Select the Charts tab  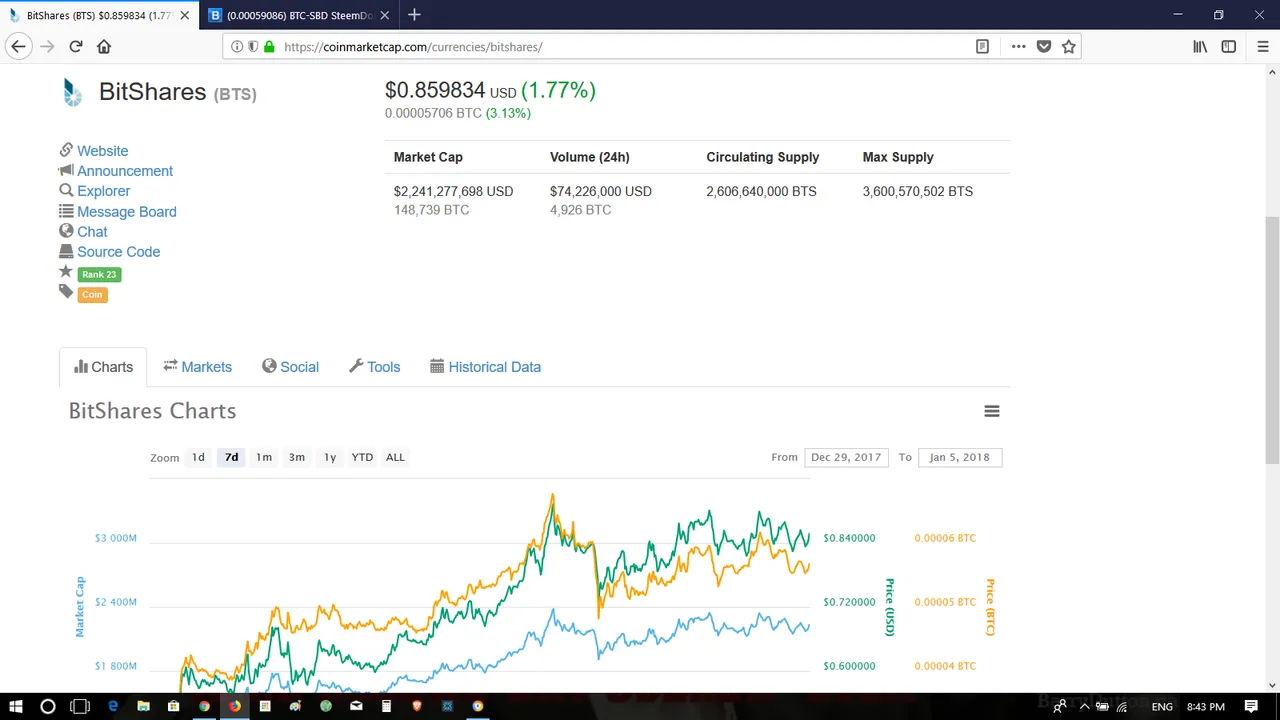click(103, 367)
